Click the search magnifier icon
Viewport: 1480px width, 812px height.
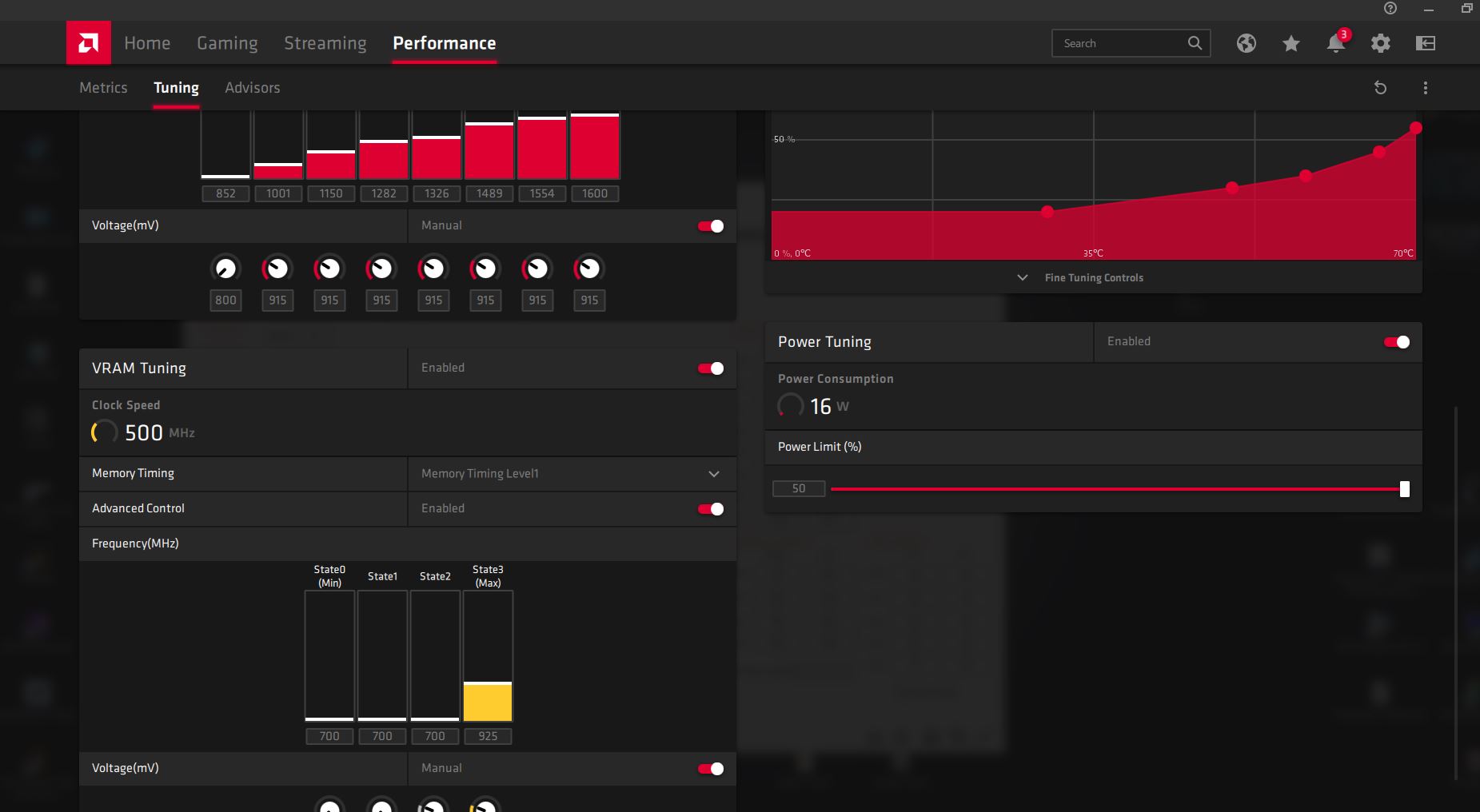pos(1195,43)
